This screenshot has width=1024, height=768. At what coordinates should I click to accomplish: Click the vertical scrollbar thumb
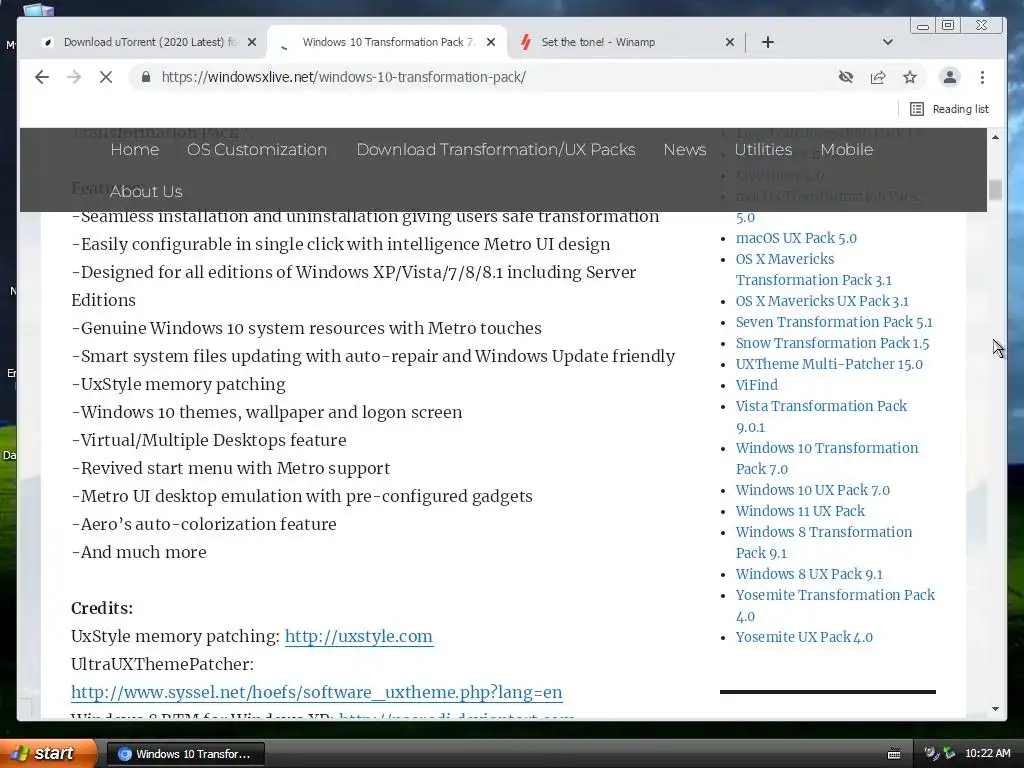995,189
